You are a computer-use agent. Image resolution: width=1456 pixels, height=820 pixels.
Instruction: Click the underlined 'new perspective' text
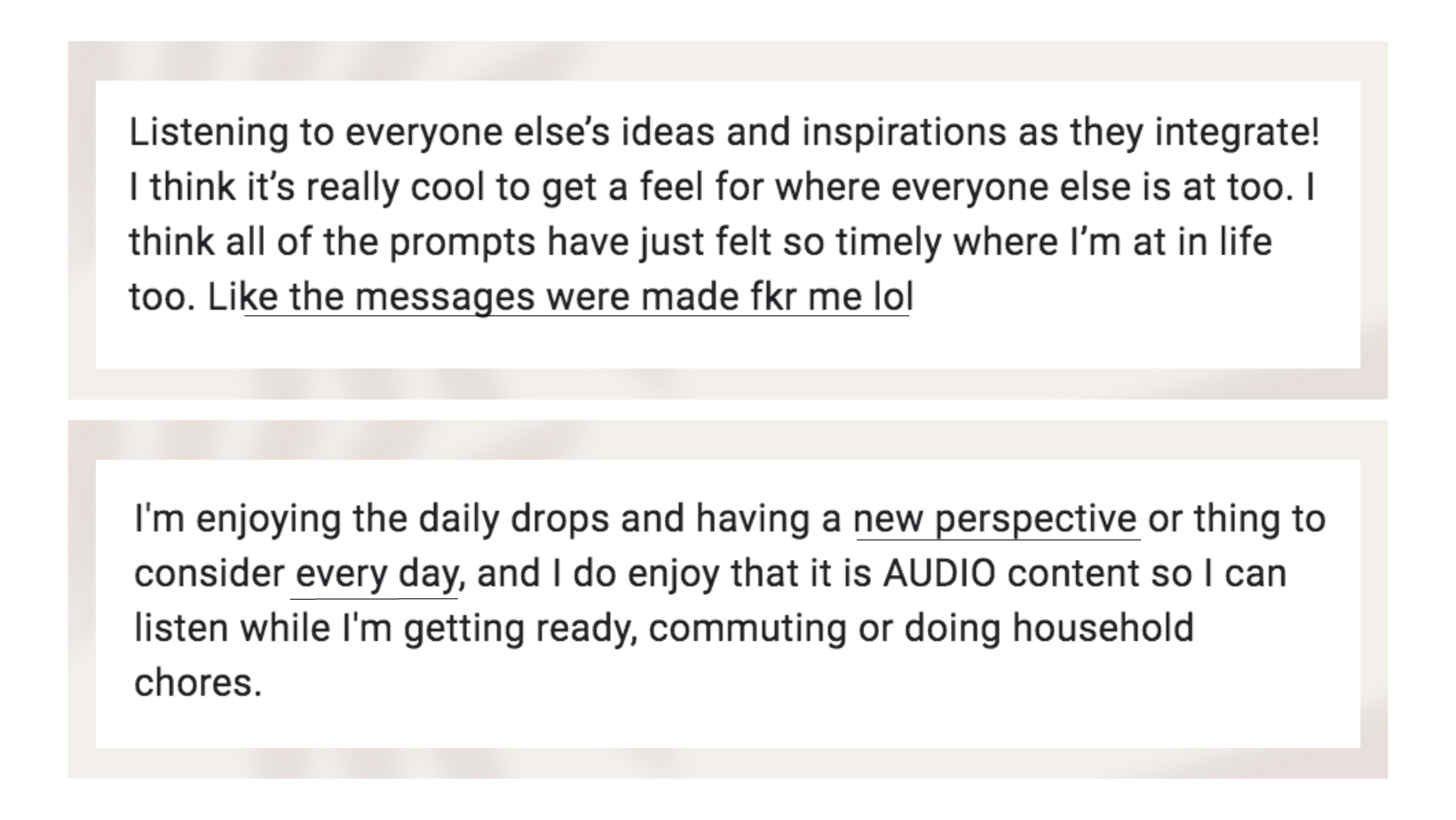point(995,519)
